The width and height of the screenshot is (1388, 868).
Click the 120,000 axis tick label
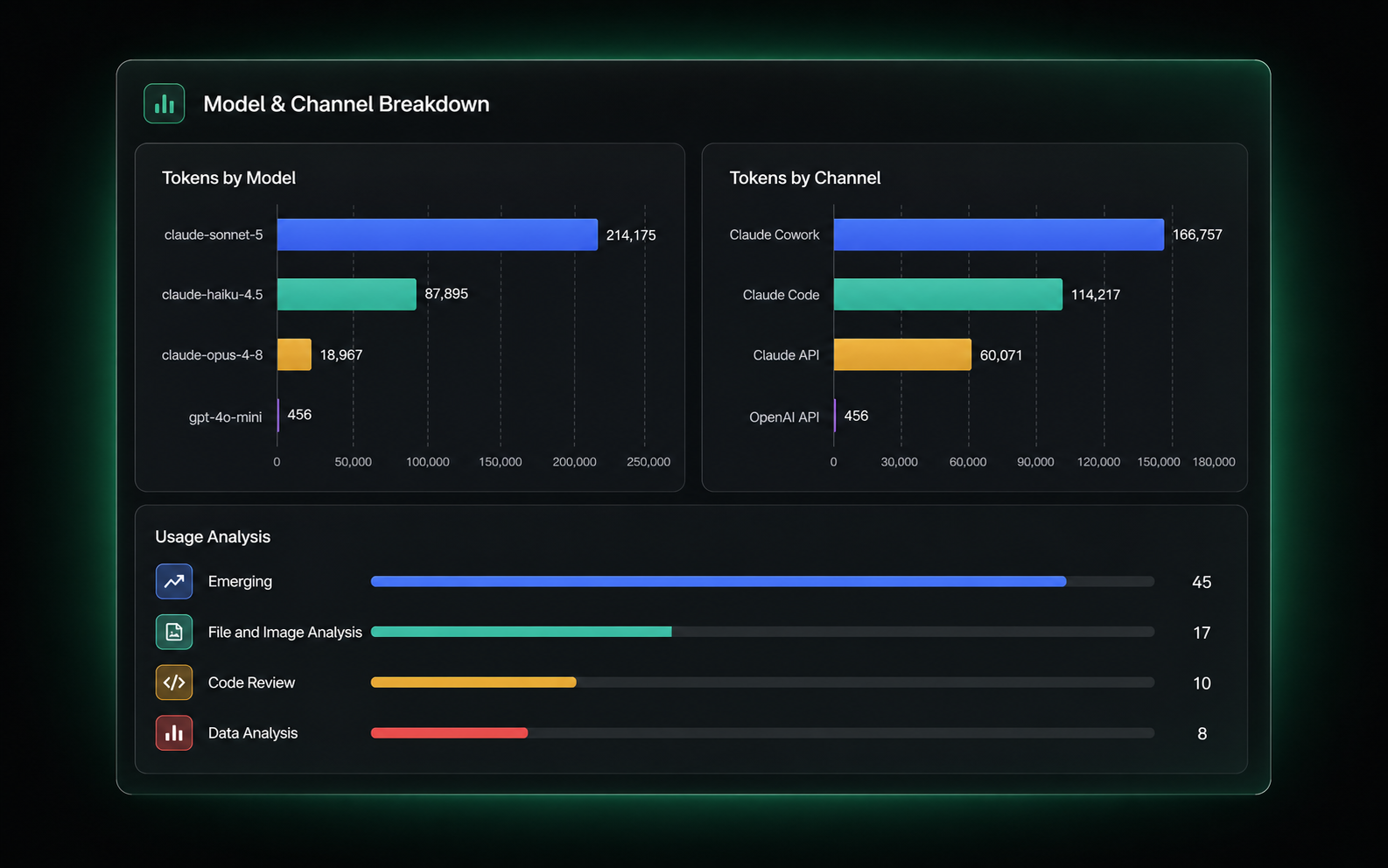click(x=1098, y=462)
